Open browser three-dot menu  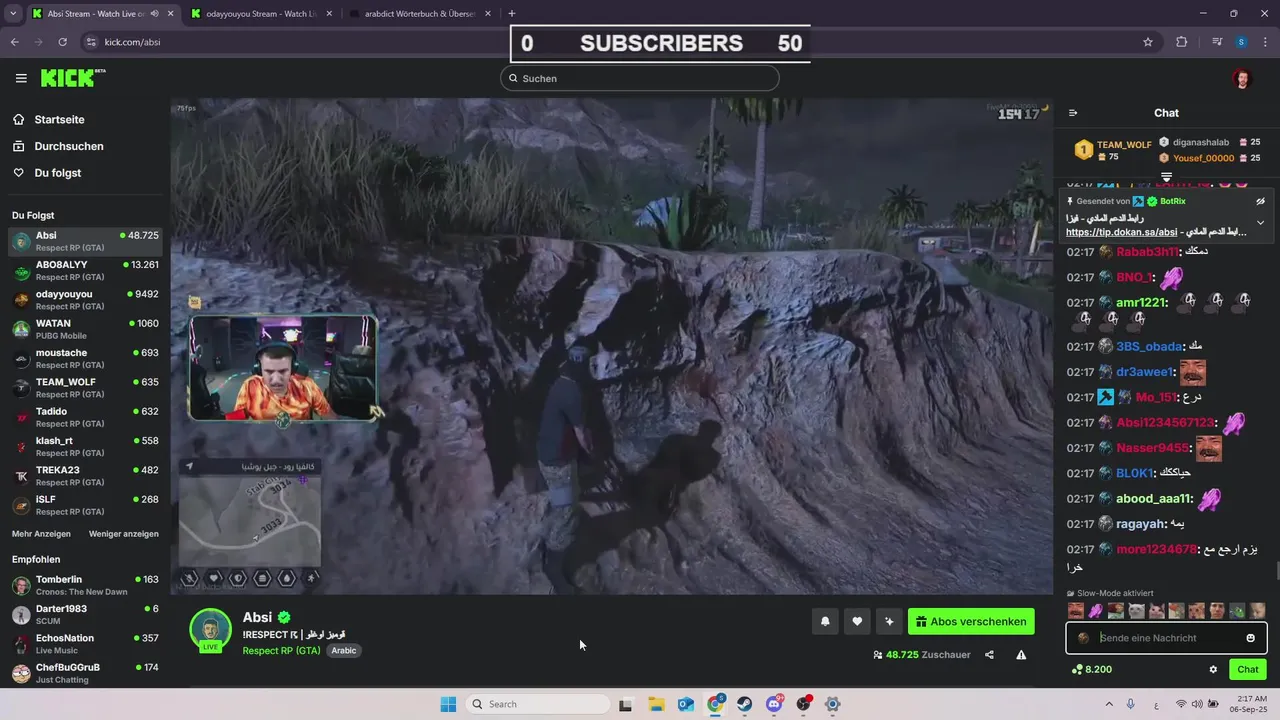(1265, 42)
